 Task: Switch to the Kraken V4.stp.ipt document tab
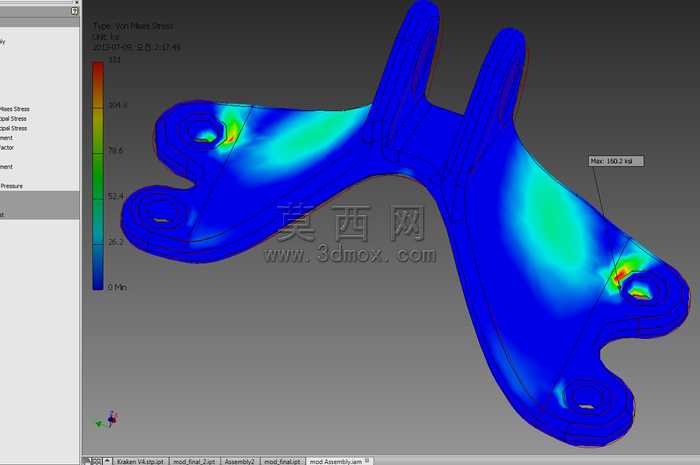click(x=141, y=461)
